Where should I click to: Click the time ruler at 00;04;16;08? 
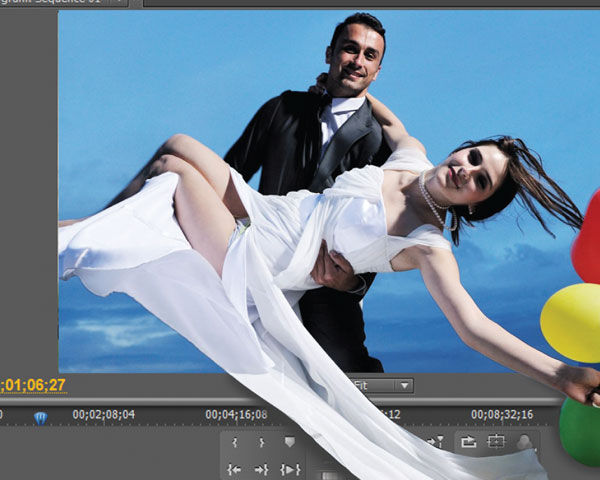pyautogui.click(x=236, y=414)
